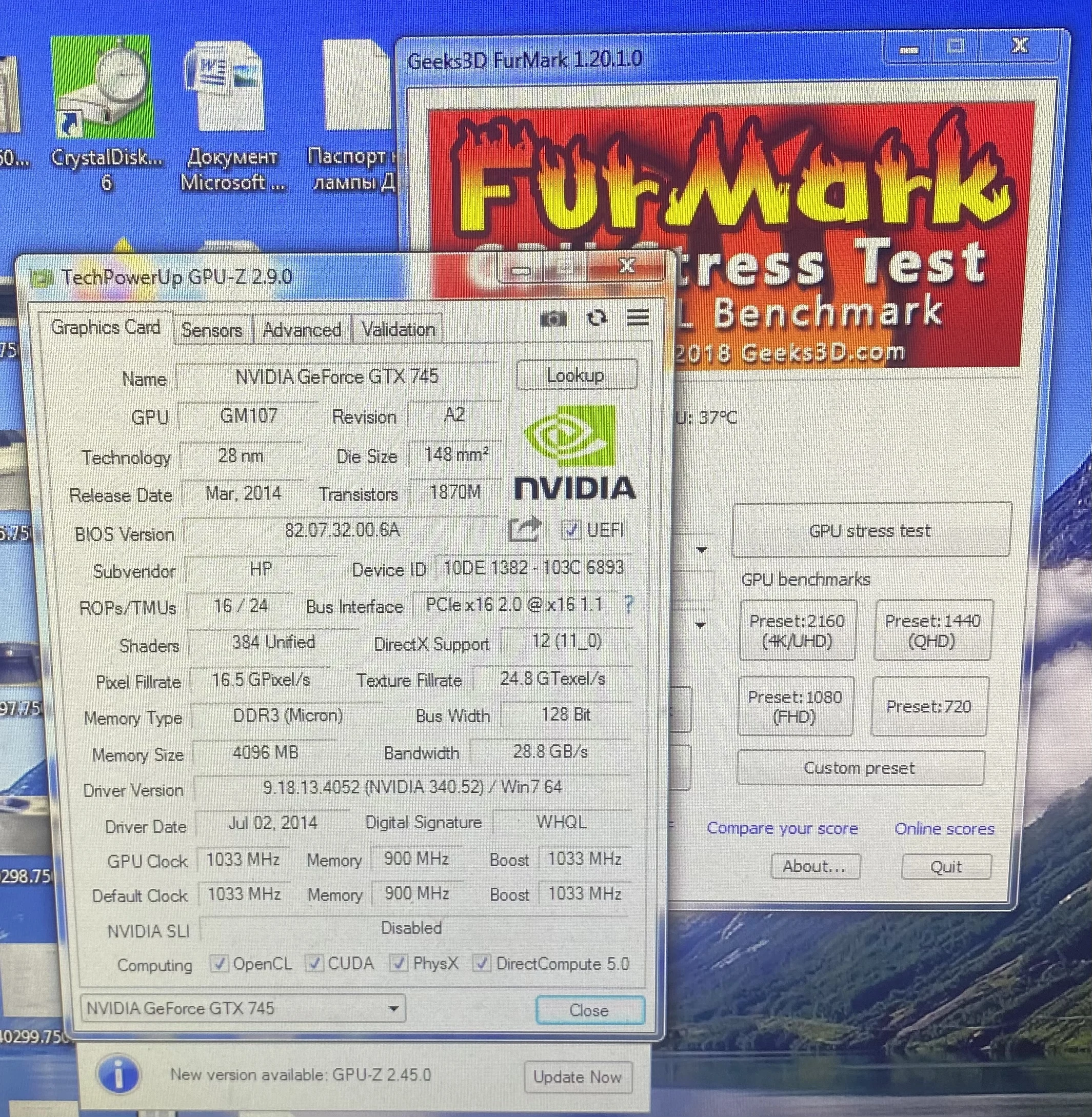Viewport: 1092px width, 1117px height.
Task: Click the BIOS export share icon
Action: [x=524, y=529]
